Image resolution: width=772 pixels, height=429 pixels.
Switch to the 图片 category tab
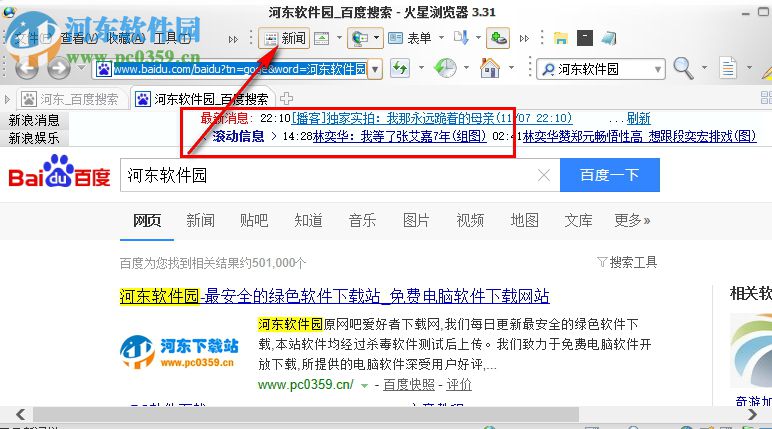416,220
